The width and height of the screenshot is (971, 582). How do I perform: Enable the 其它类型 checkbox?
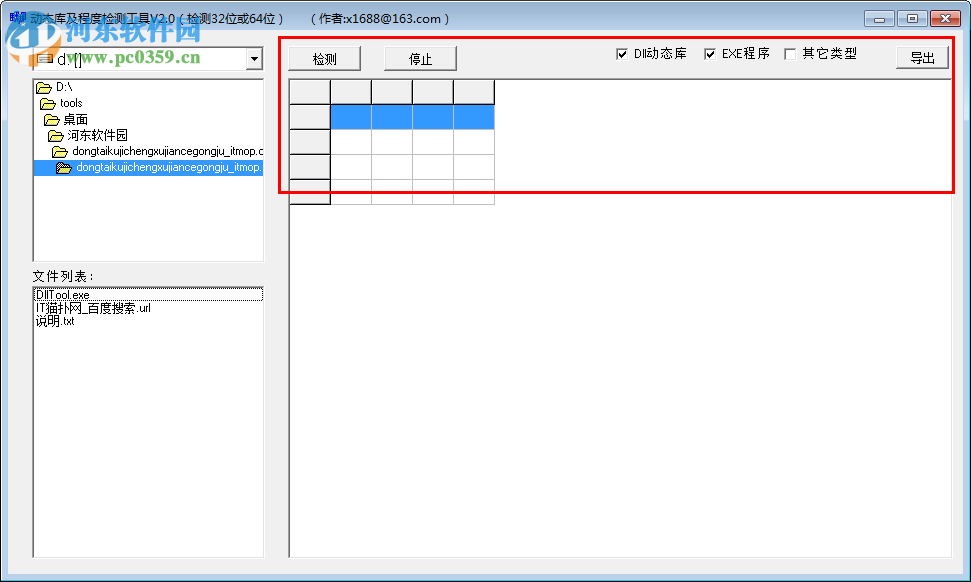790,54
